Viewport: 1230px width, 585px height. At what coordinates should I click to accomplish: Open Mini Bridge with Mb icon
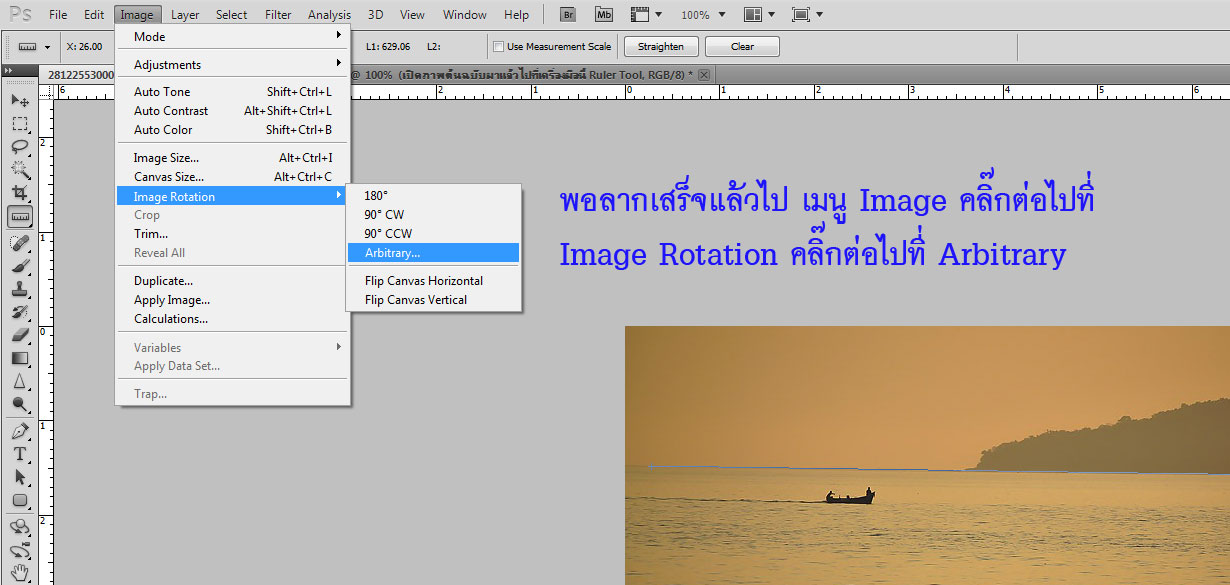coord(603,15)
